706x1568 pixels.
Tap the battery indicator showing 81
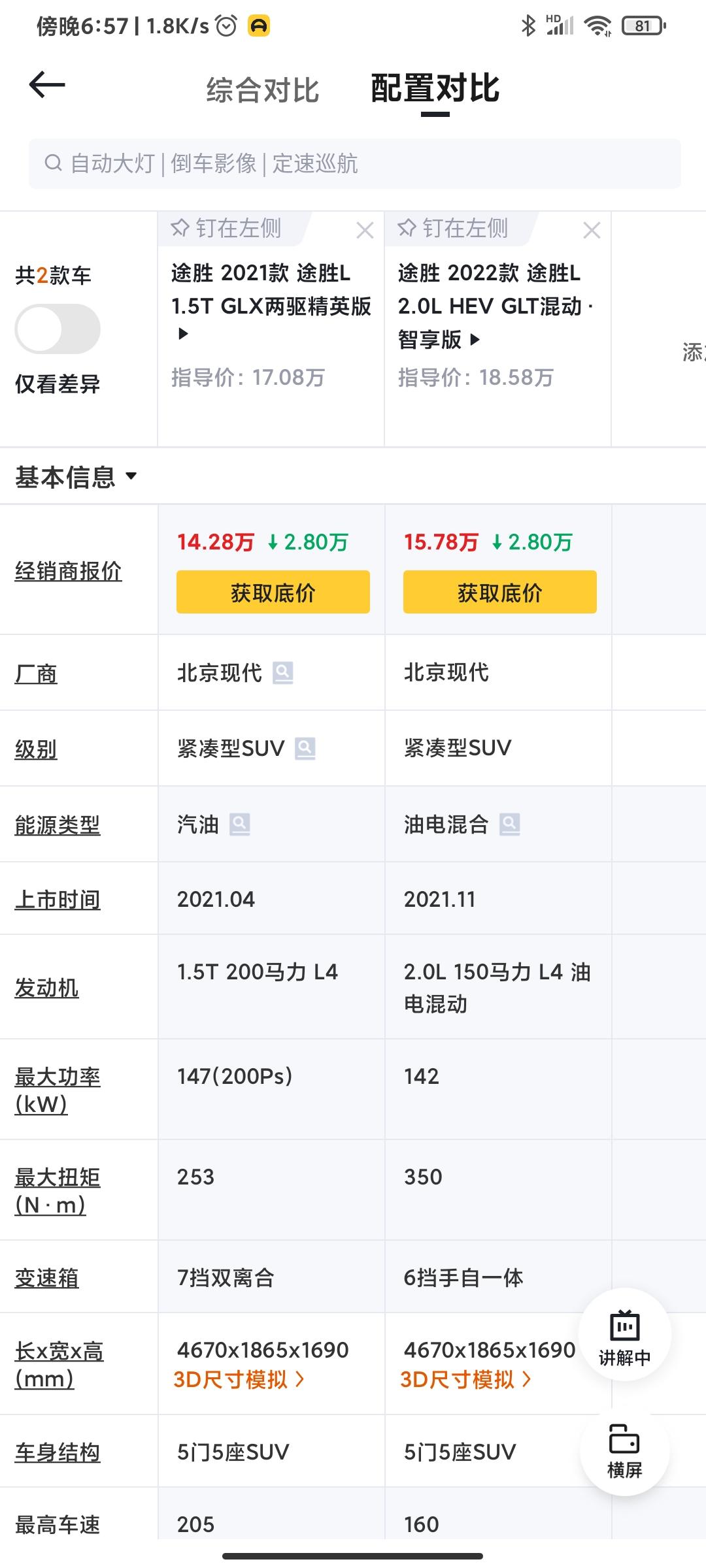coord(644,25)
